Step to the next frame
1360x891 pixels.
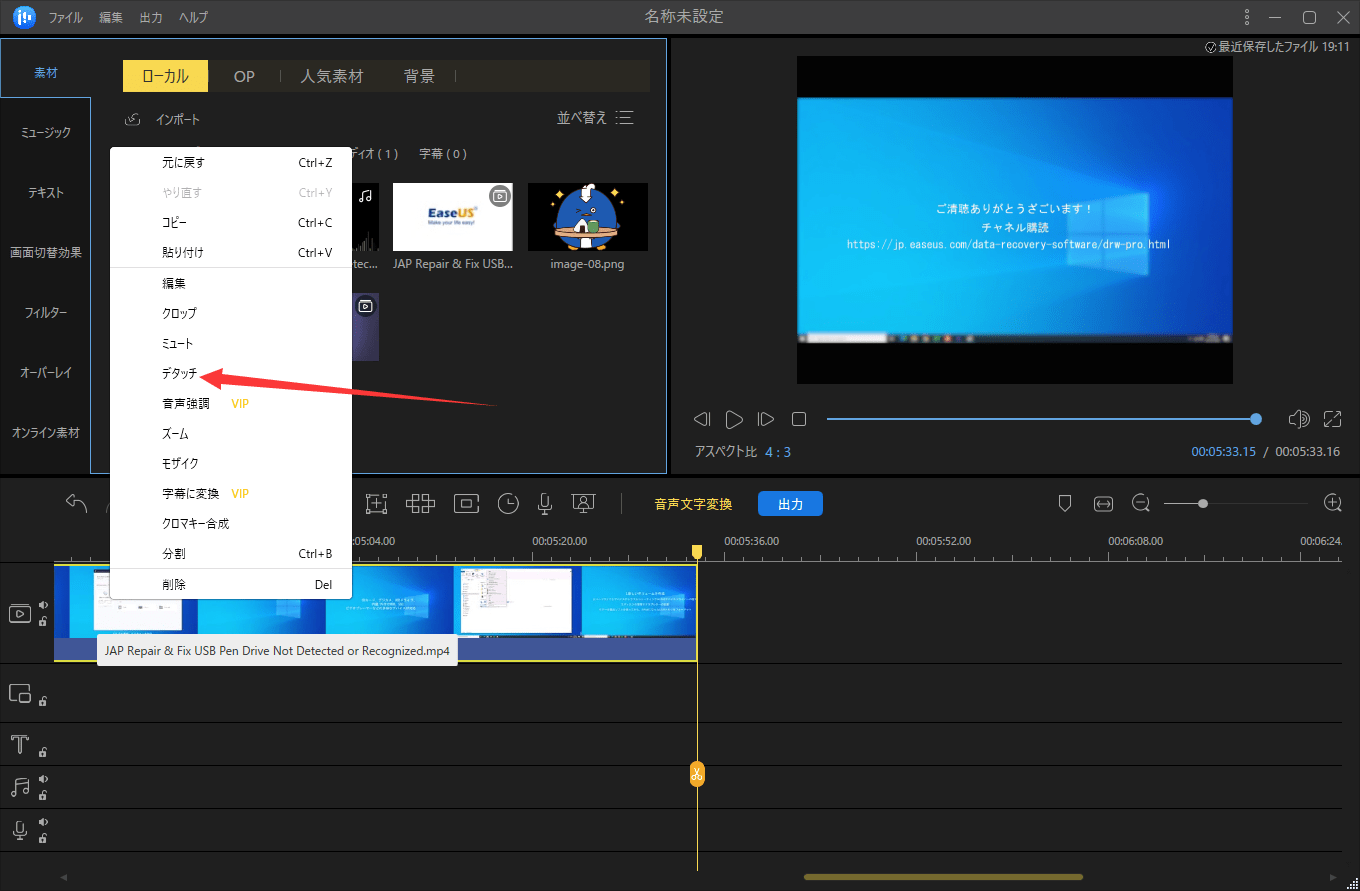tap(766, 419)
